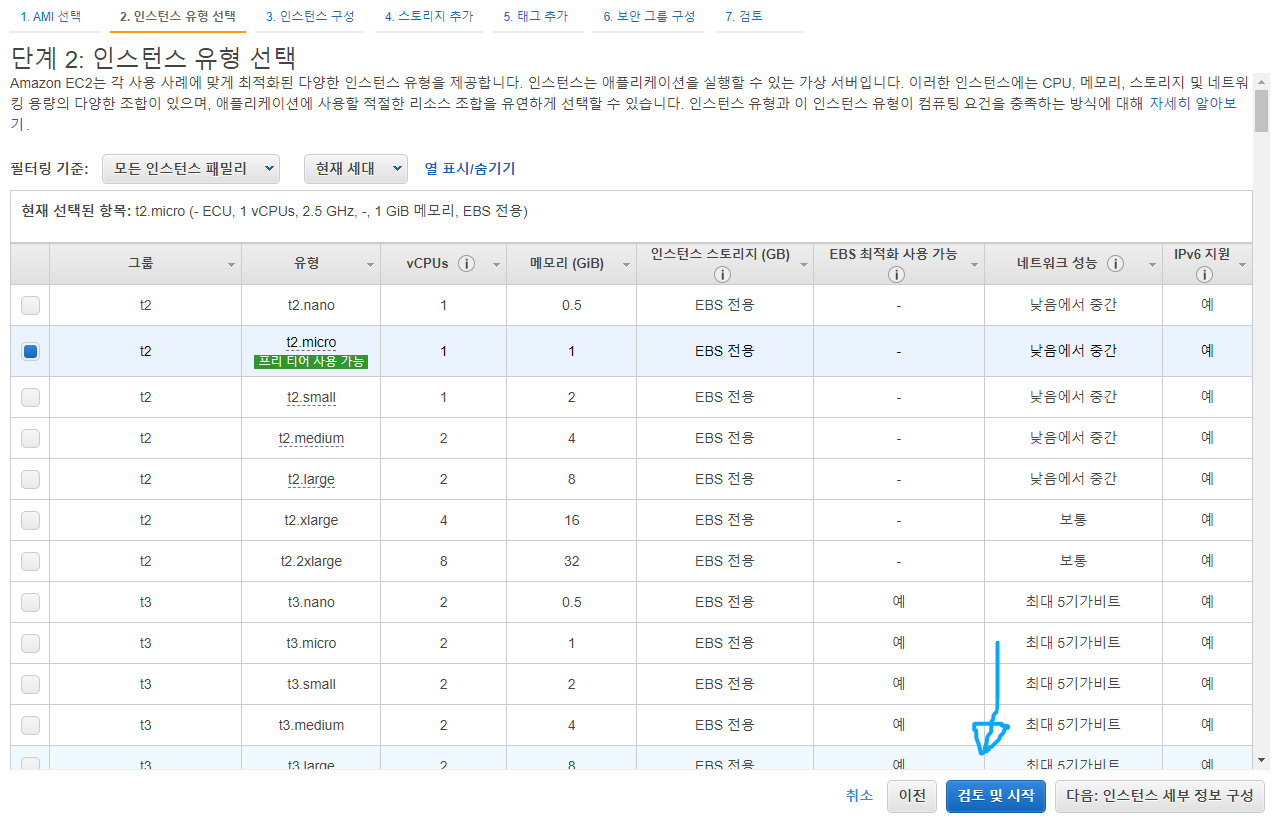Open the vCPUs column sort arrow
The image size is (1279, 833).
(x=497, y=265)
